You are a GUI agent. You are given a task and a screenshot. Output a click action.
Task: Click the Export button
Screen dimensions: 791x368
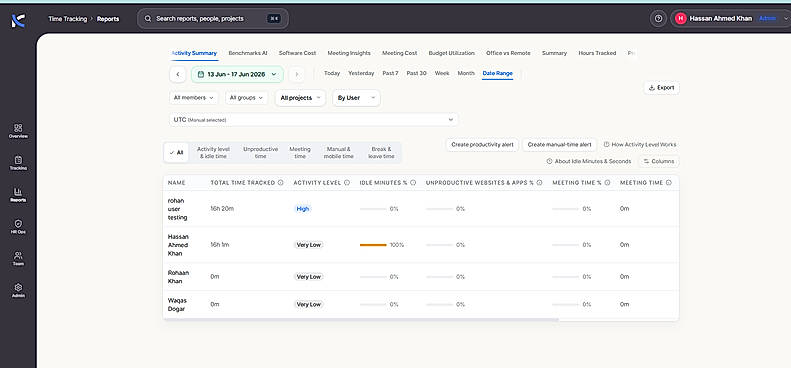[x=661, y=88]
